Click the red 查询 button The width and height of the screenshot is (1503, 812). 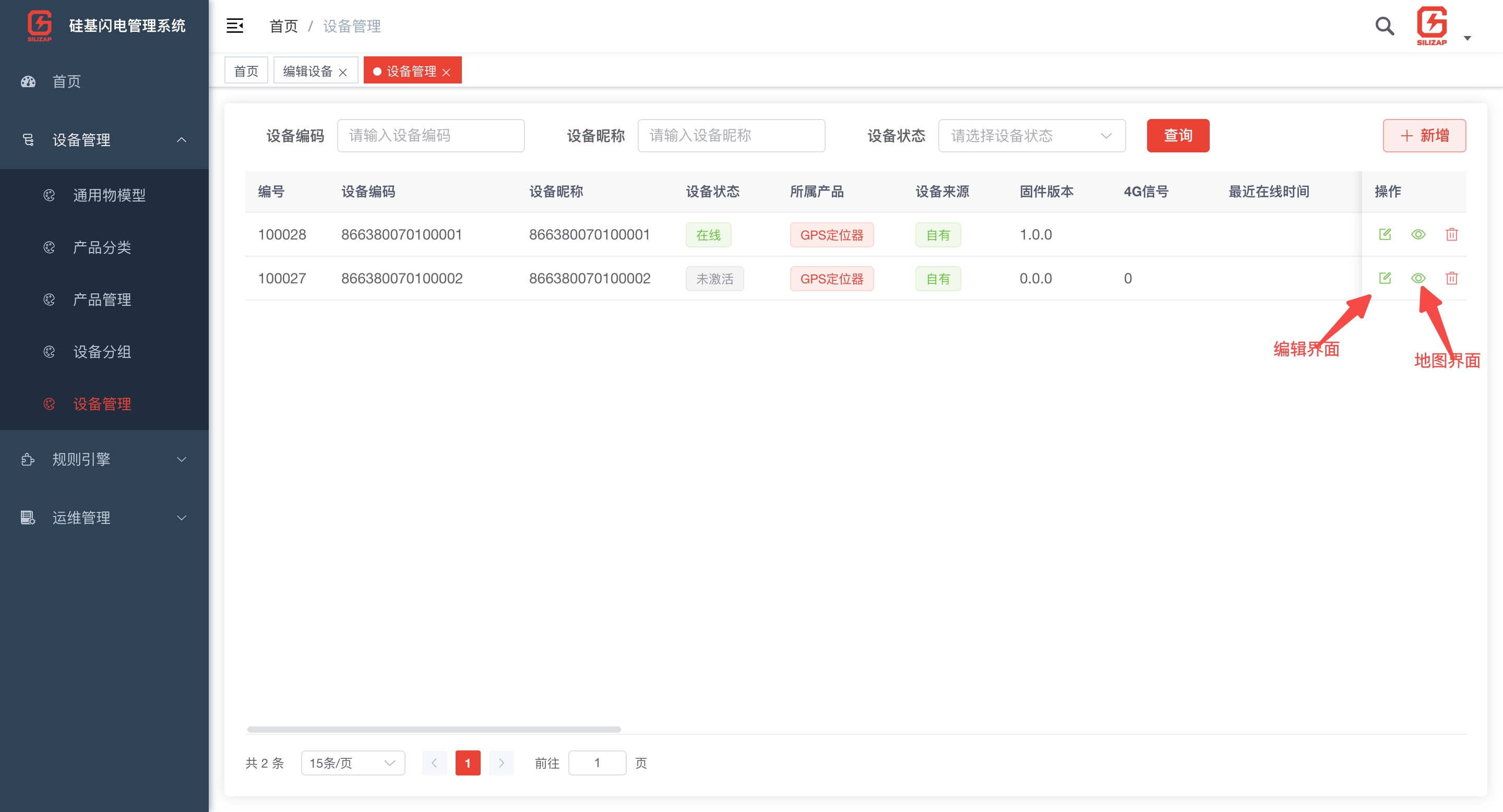[1177, 135]
